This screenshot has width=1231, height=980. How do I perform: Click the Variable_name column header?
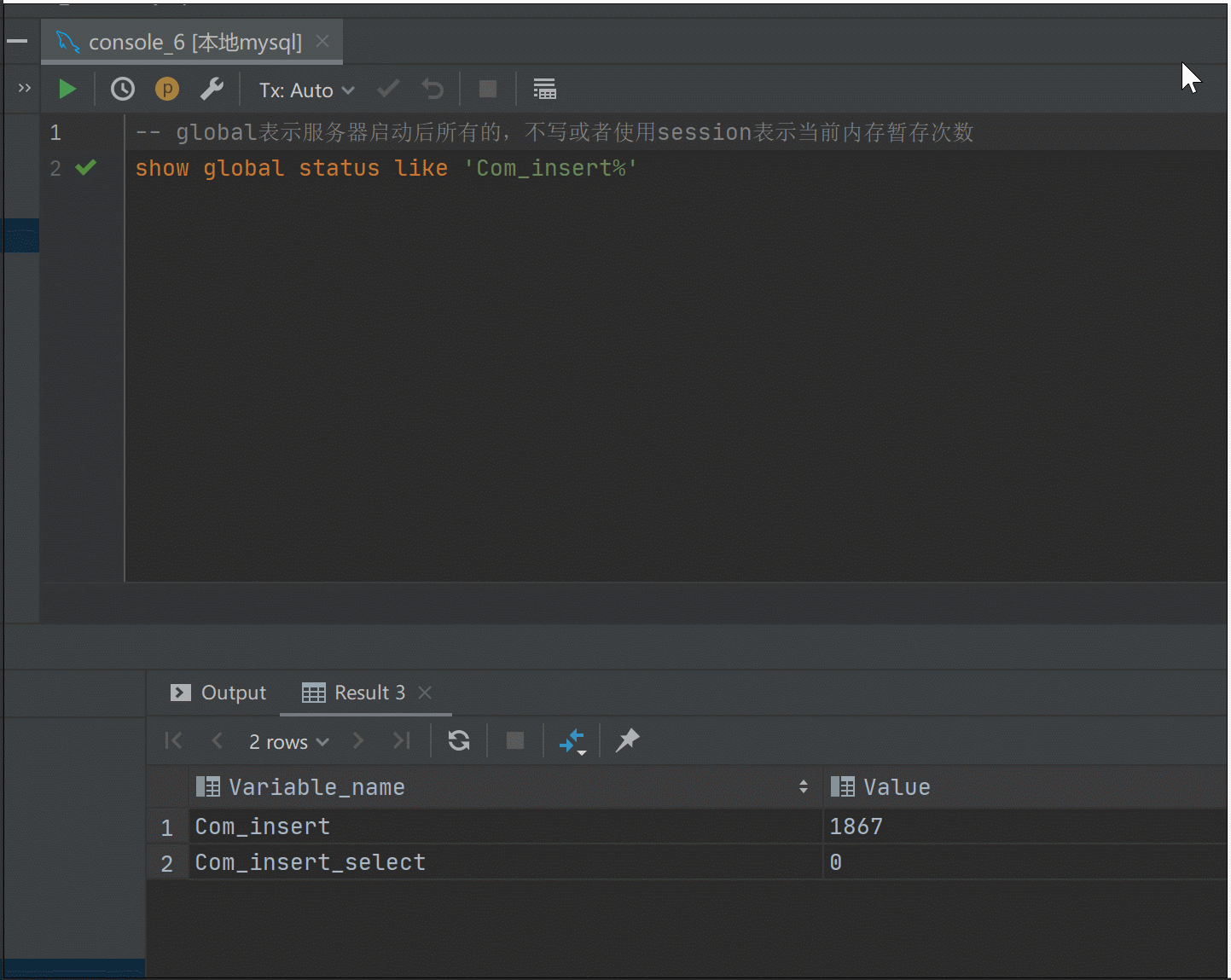pyautogui.click(x=505, y=786)
